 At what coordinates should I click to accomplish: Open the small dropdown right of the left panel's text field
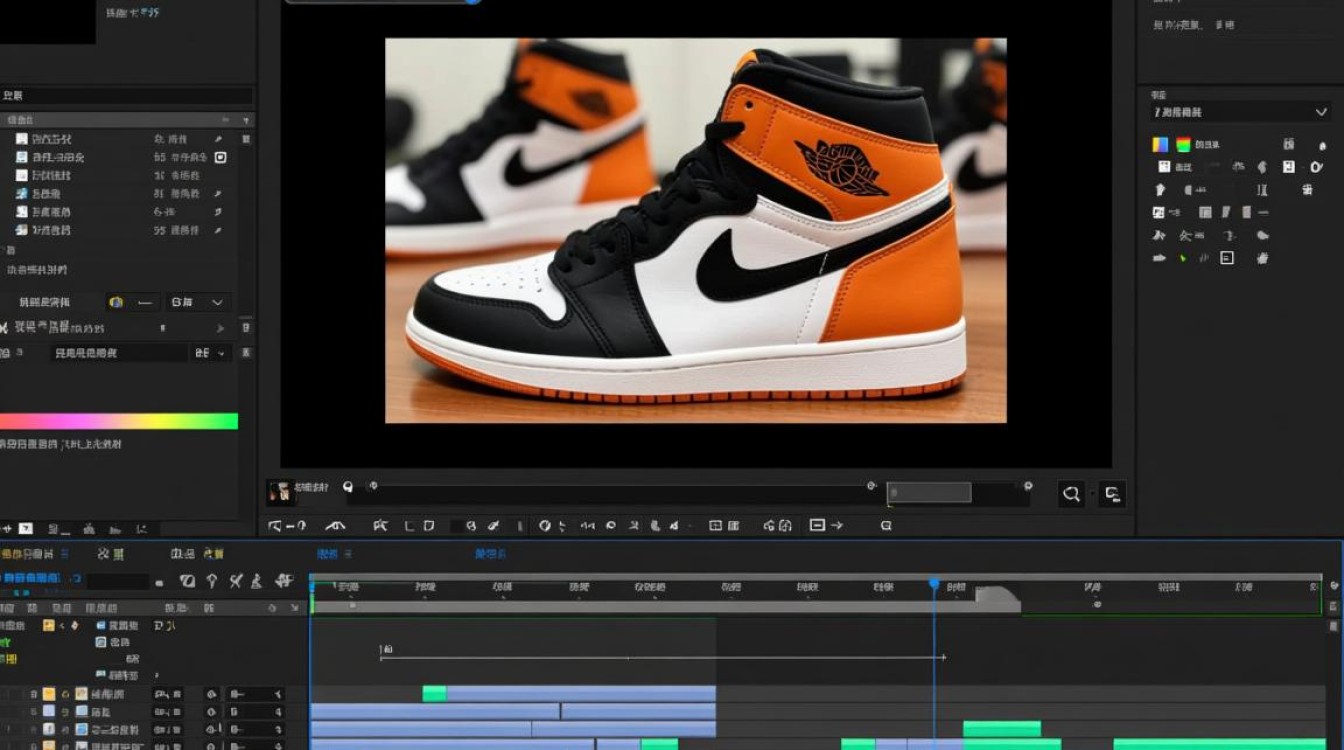(x=212, y=353)
